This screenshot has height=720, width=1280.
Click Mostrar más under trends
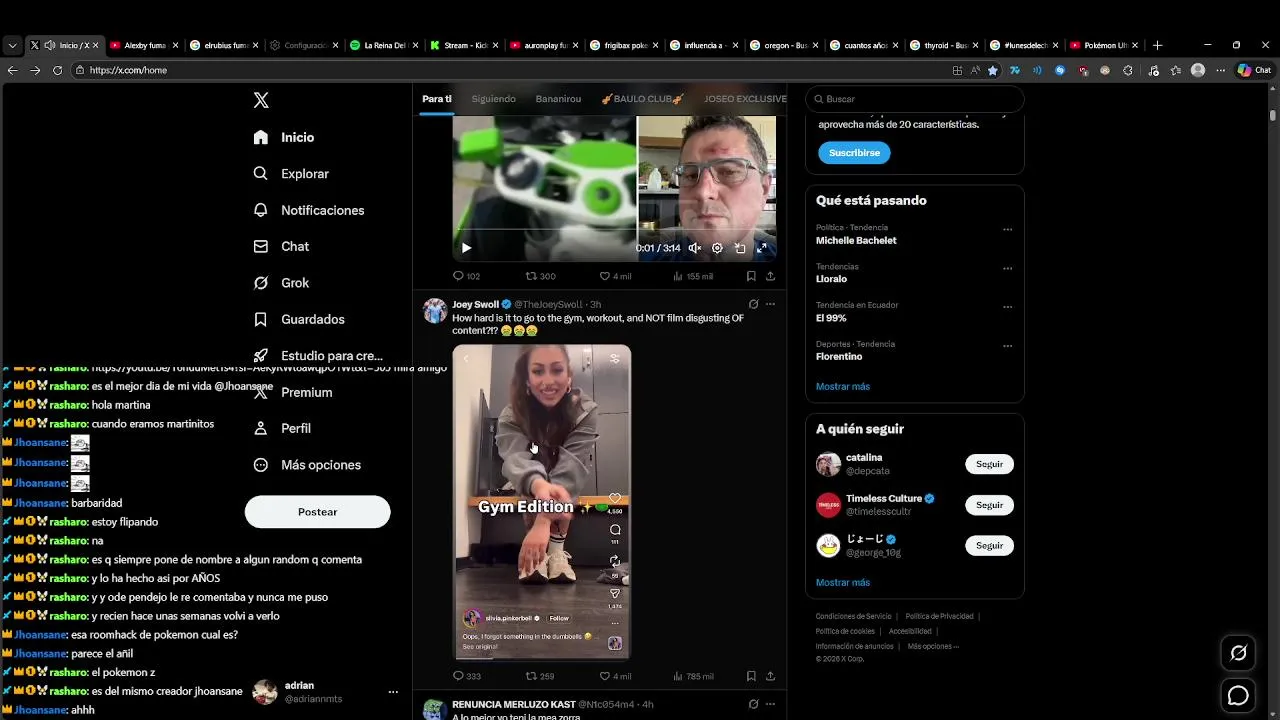click(x=843, y=386)
